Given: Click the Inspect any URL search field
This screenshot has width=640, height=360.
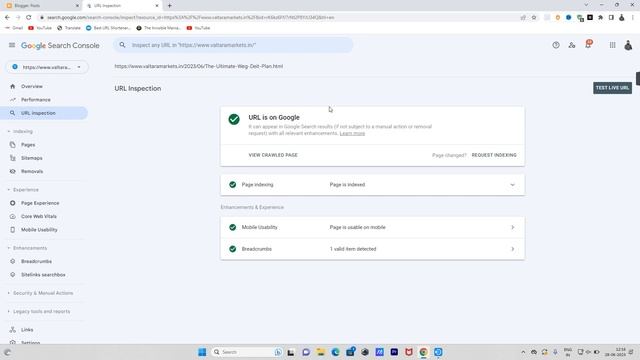Looking at the screenshot, I should (233, 45).
